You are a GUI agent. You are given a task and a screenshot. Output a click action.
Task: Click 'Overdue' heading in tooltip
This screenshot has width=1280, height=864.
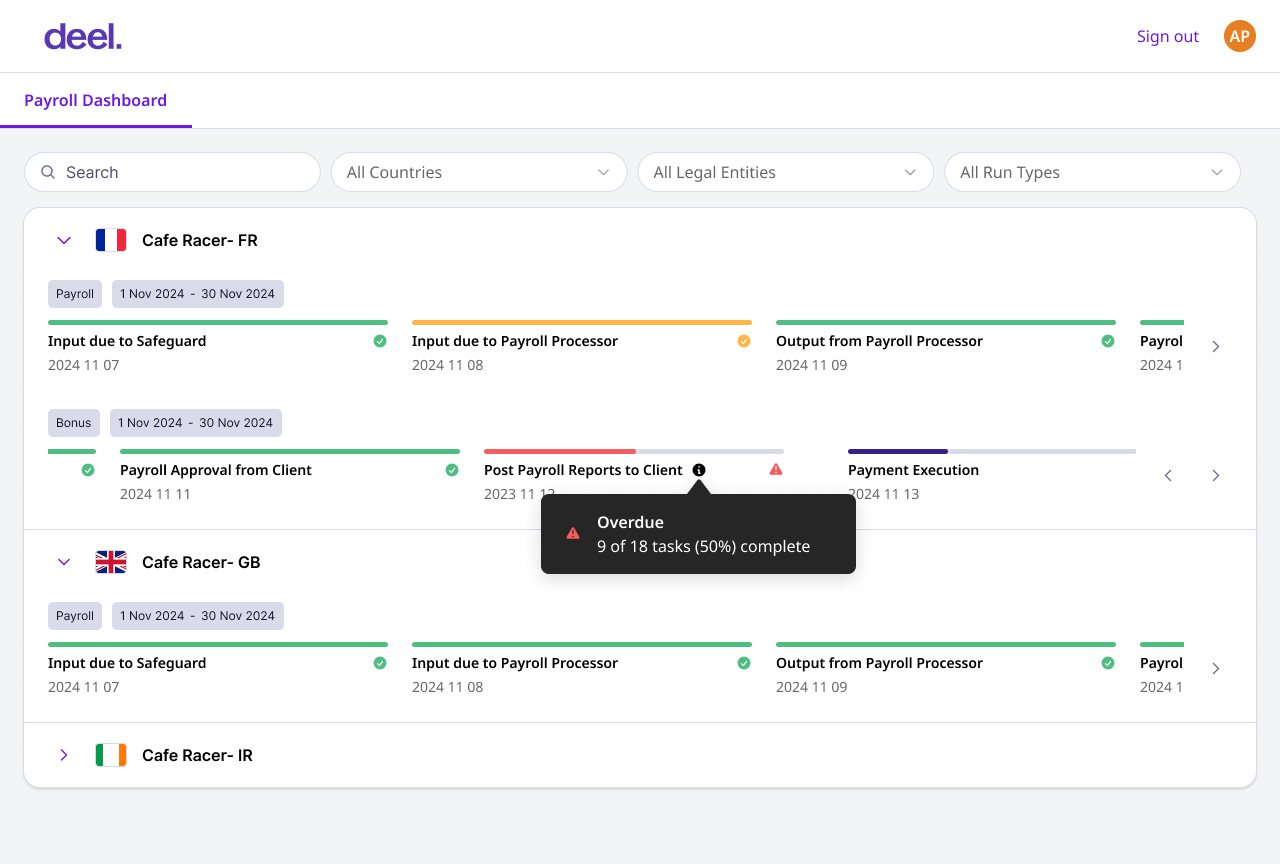tap(630, 522)
